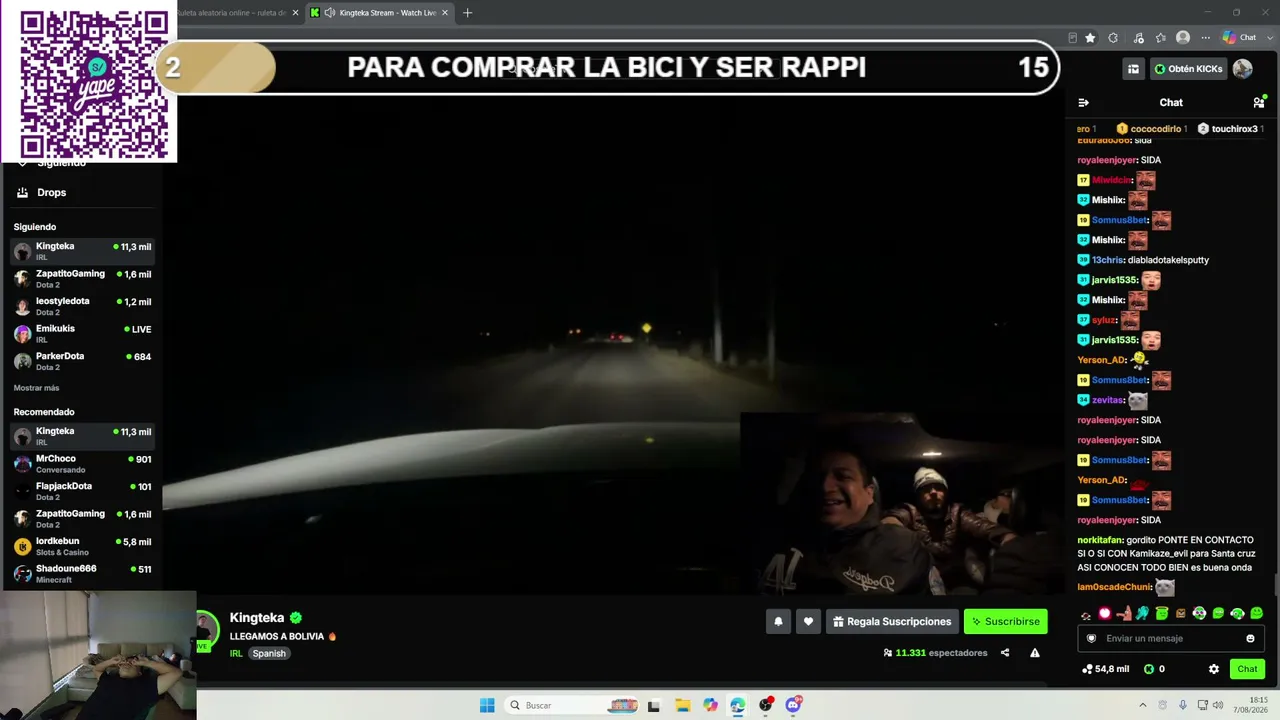Open ParkerDota channel in sidebar

click(x=82, y=361)
